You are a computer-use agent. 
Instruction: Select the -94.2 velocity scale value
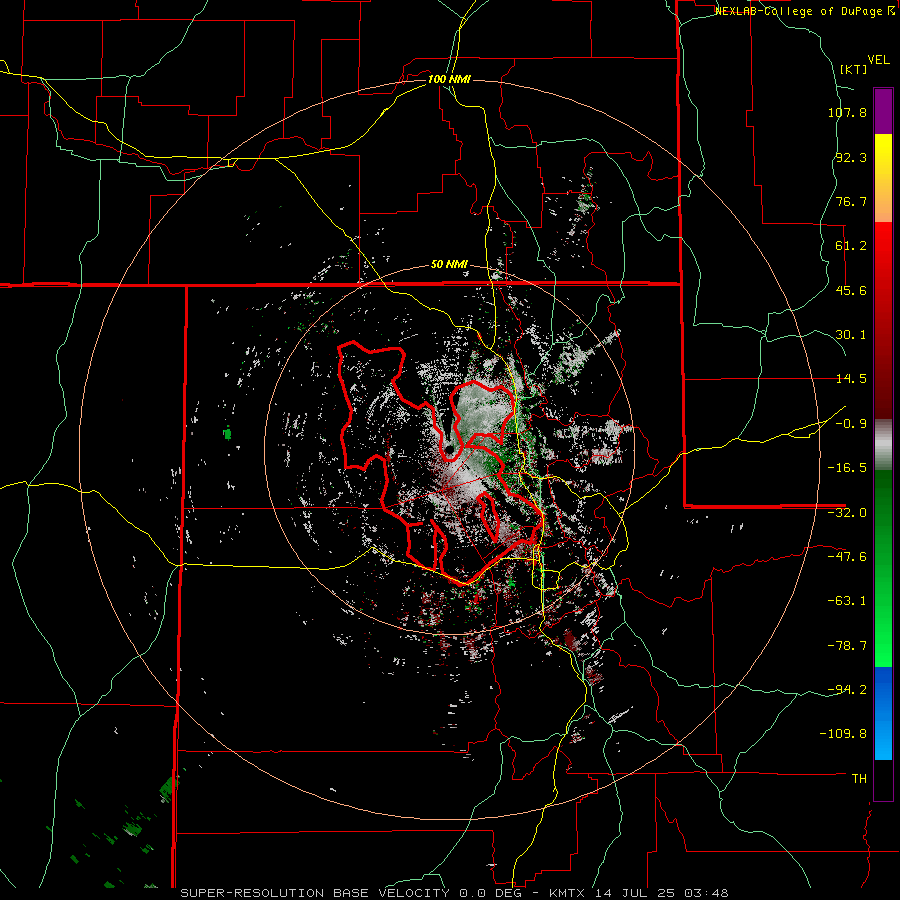(847, 689)
